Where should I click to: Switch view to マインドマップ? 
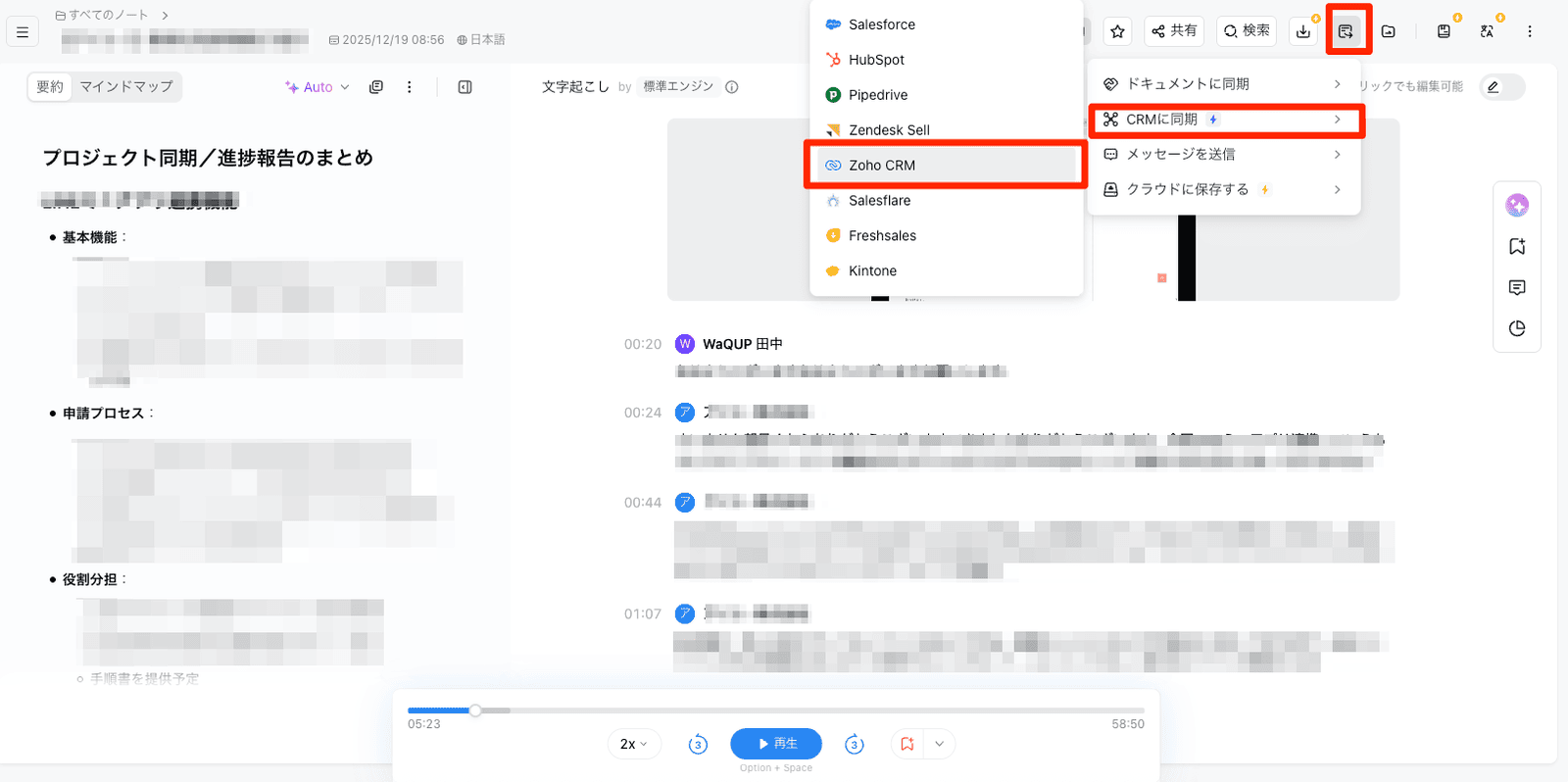click(x=126, y=87)
